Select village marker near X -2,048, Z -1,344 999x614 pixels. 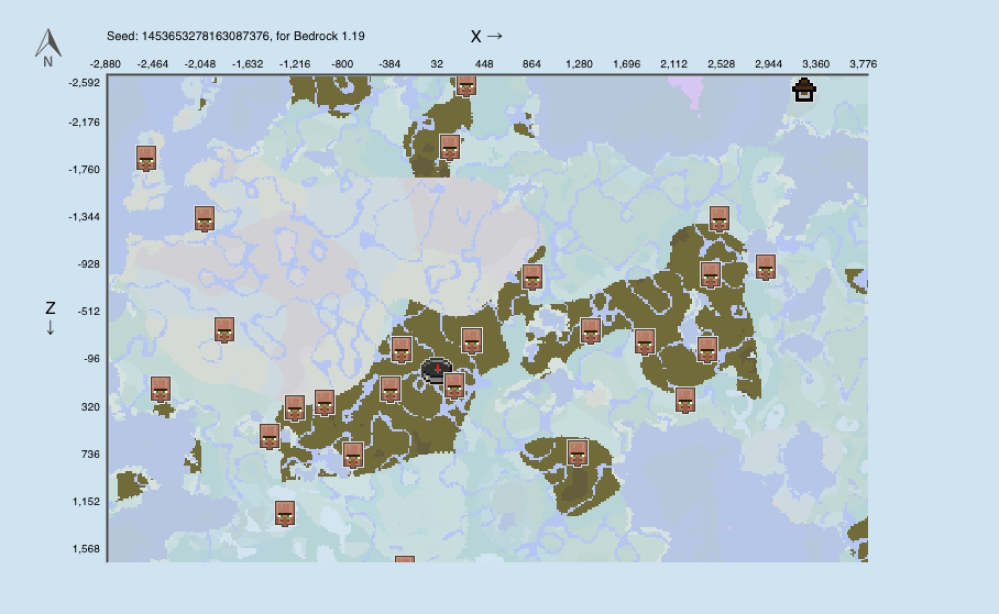205,218
